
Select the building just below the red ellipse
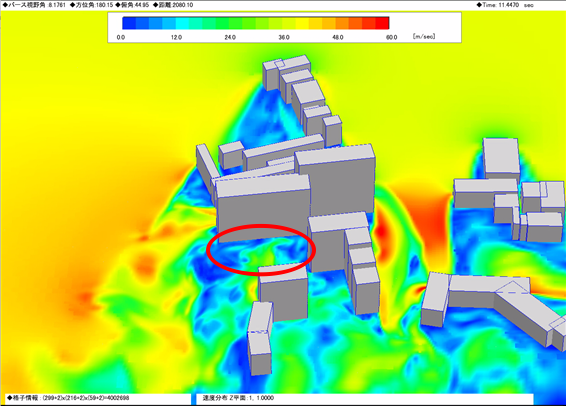click(x=283, y=293)
